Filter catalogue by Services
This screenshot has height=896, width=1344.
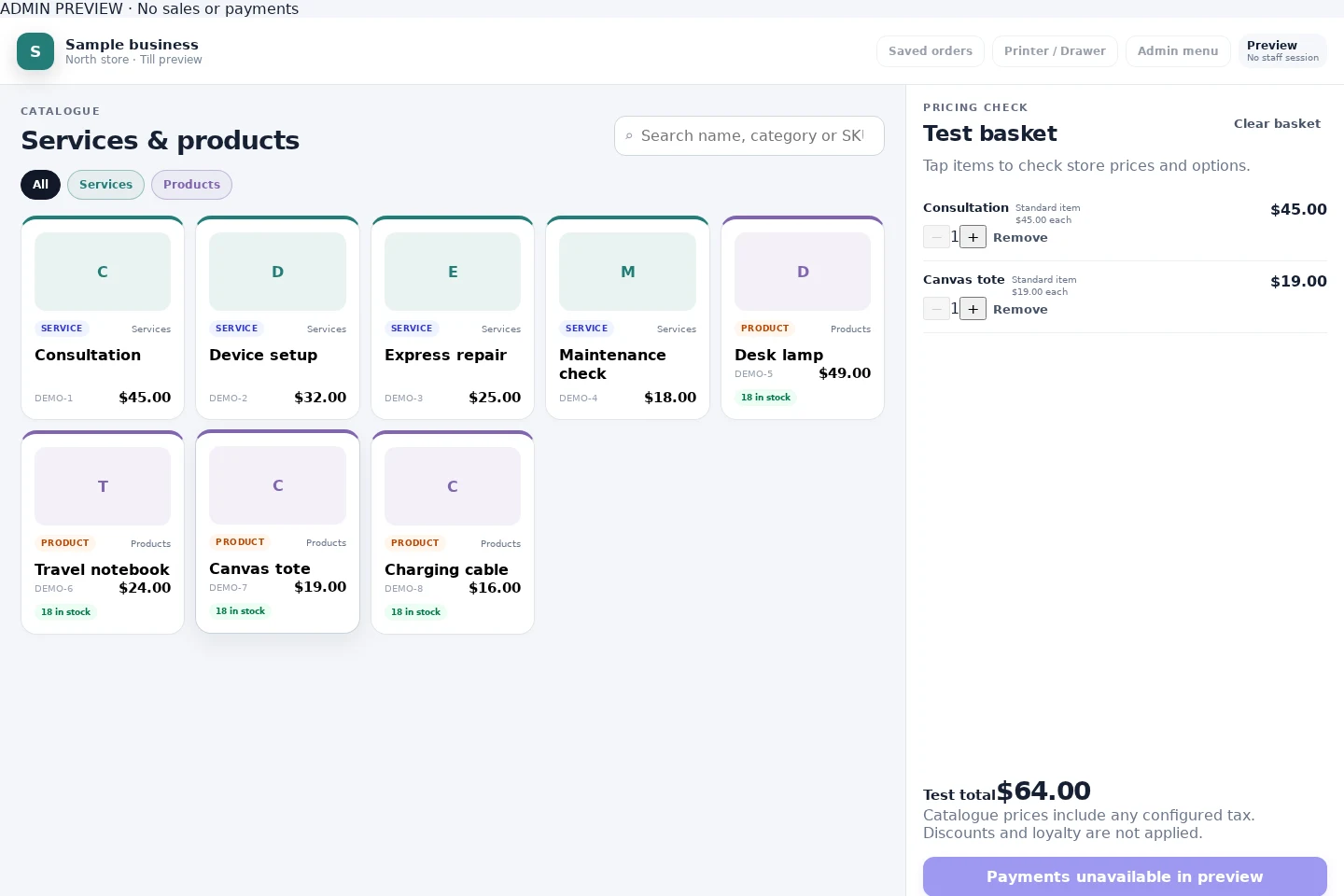pos(105,185)
